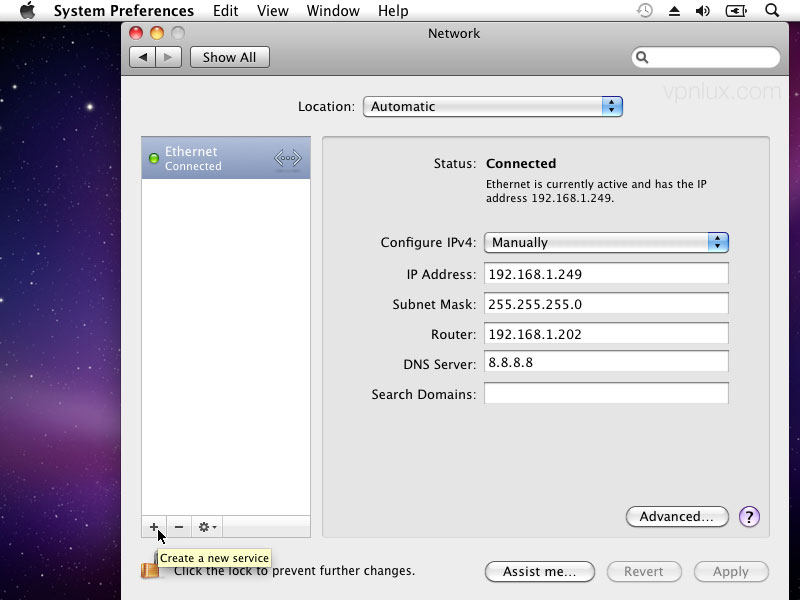Click in the Search Domains field

(x=606, y=393)
